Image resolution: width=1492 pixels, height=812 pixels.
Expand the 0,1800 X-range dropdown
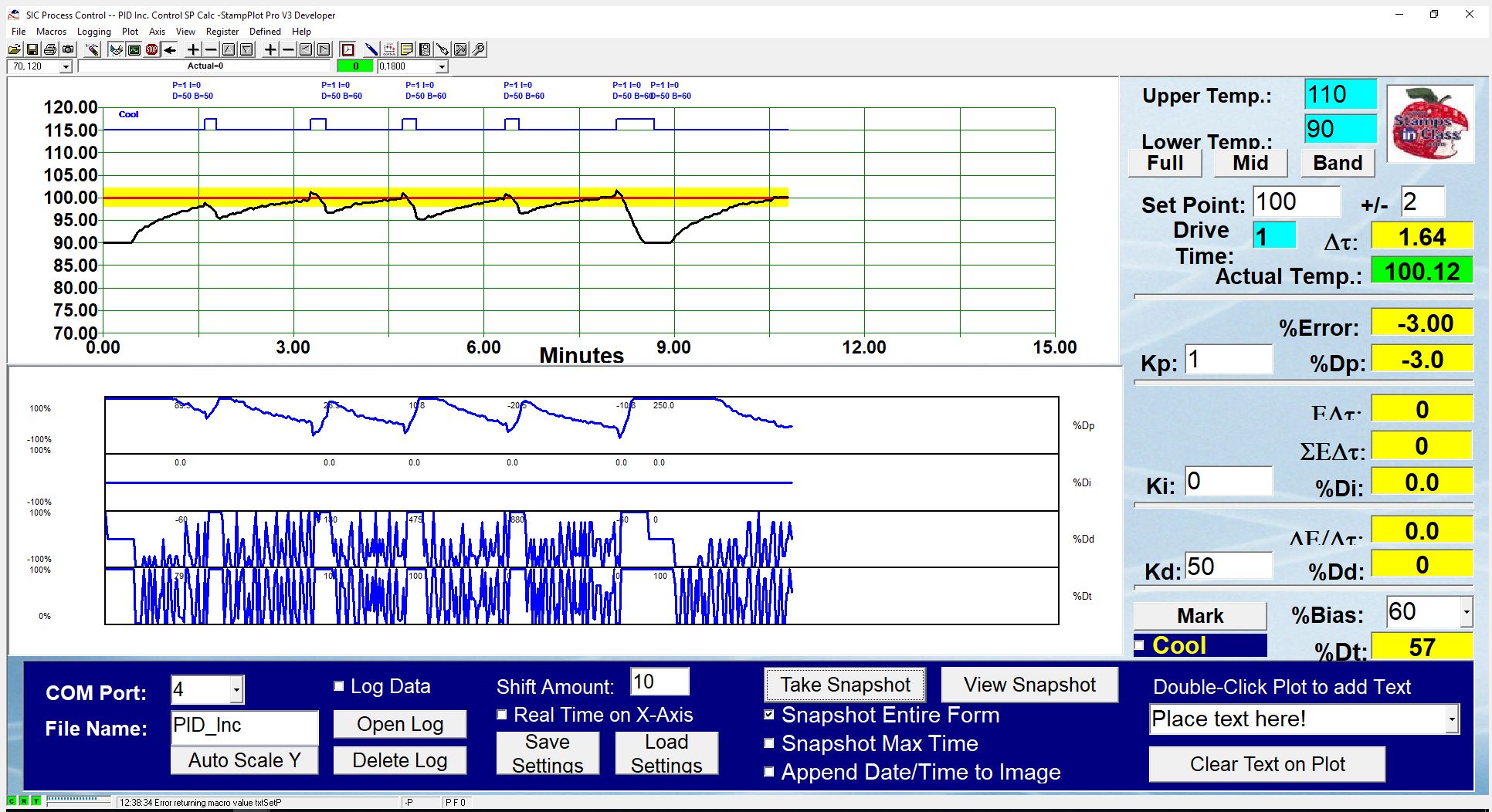point(442,66)
